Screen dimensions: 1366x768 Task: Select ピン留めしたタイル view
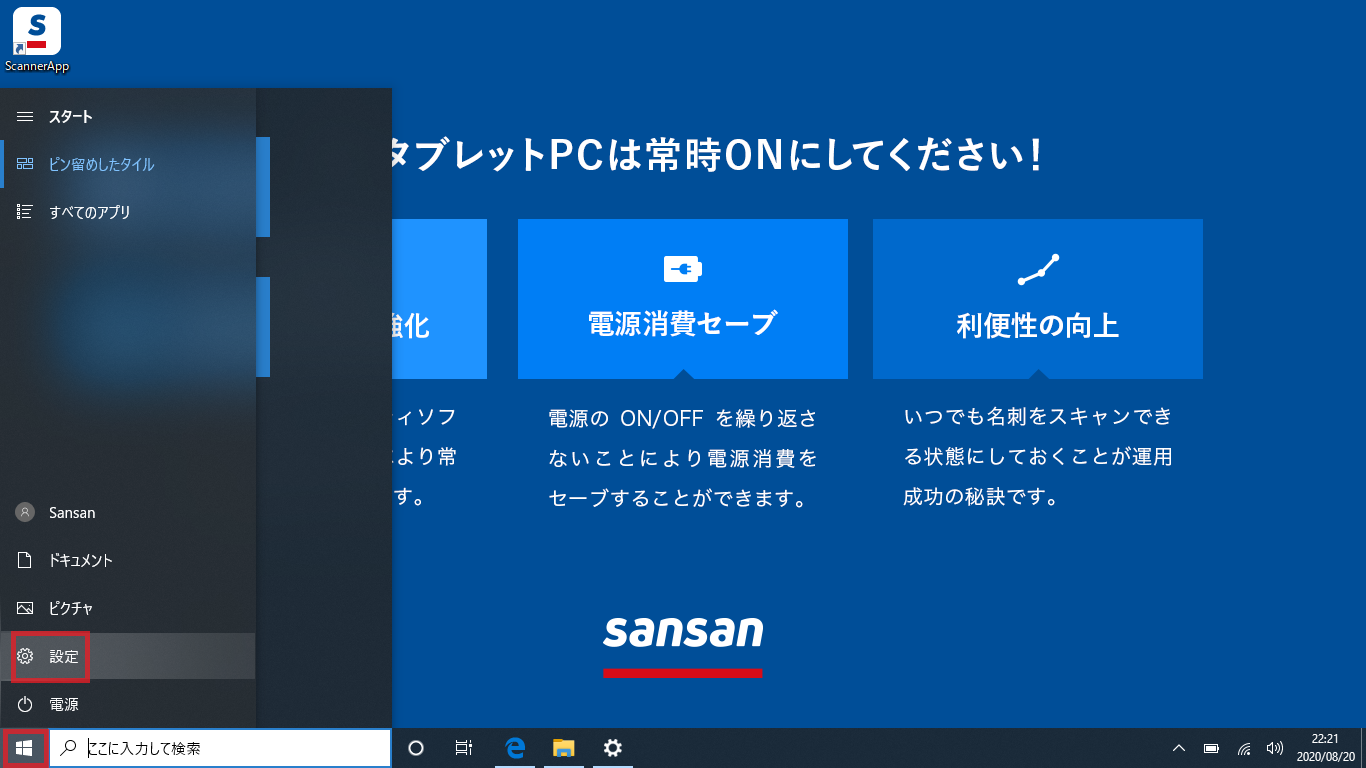coord(100,165)
